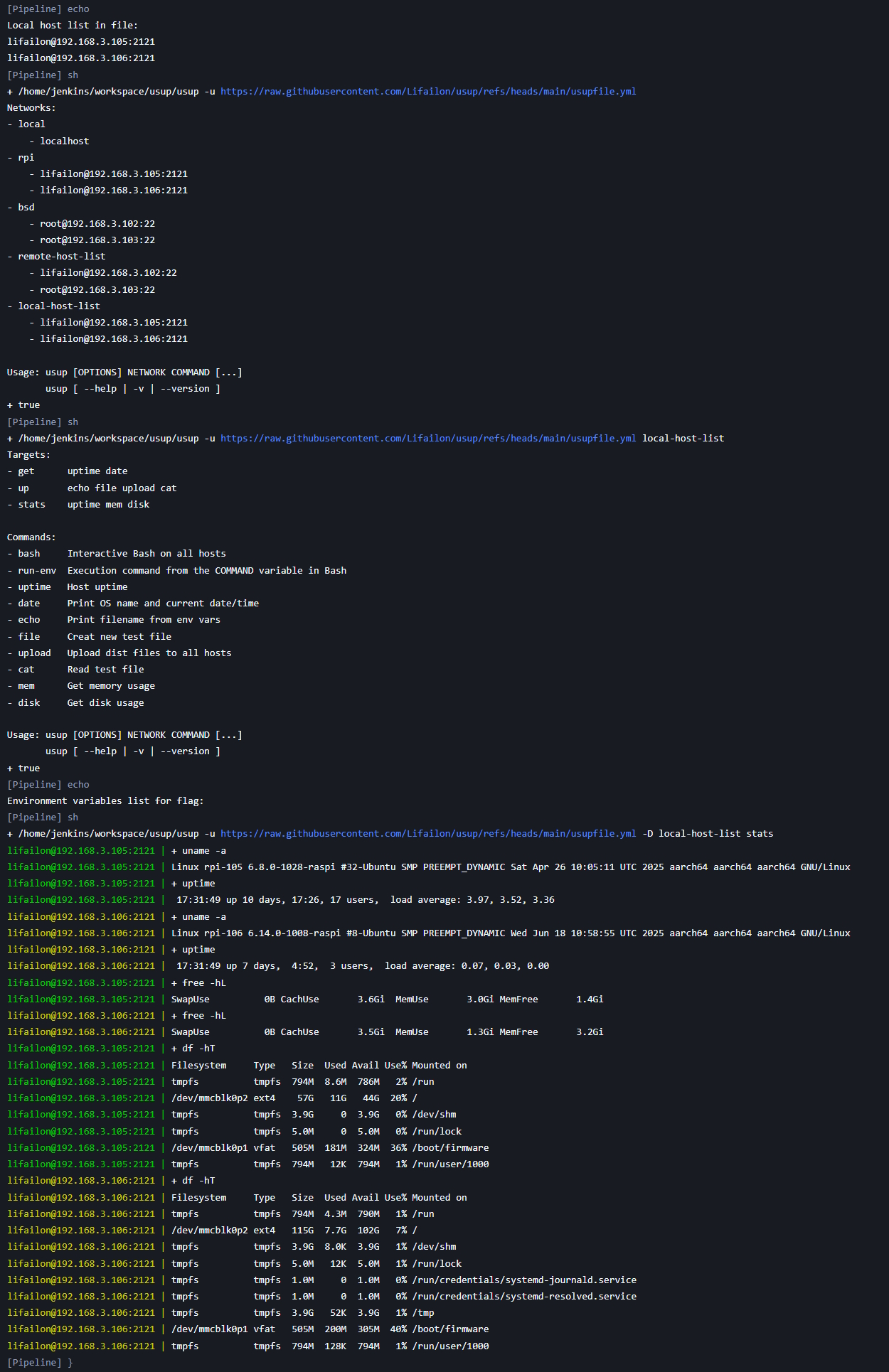Click the closing '[Pipeline] }' line
Viewport: 889px width, 1372px height.
click(40, 1362)
